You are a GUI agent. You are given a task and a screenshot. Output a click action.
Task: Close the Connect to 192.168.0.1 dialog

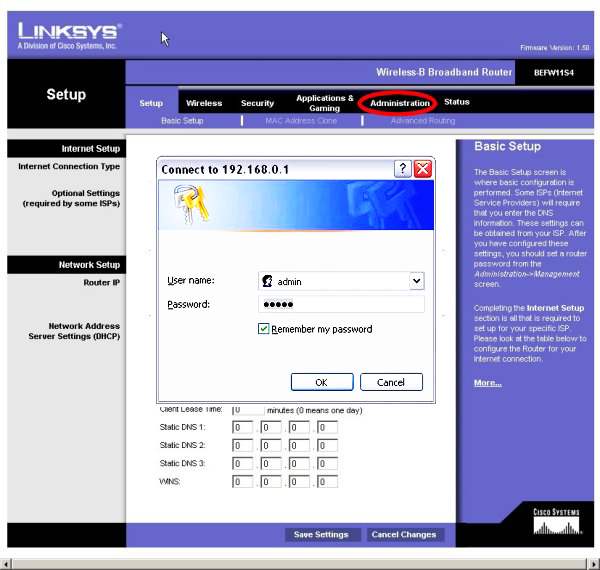tap(423, 169)
